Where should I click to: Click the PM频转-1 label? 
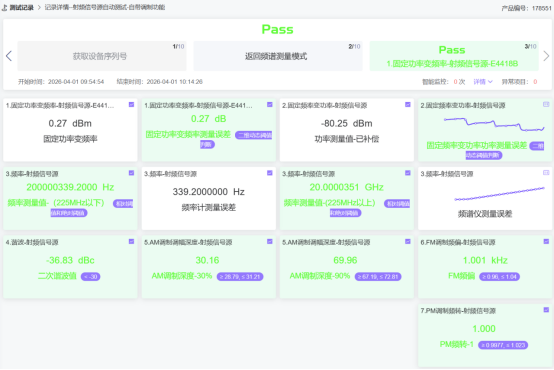coord(456,345)
